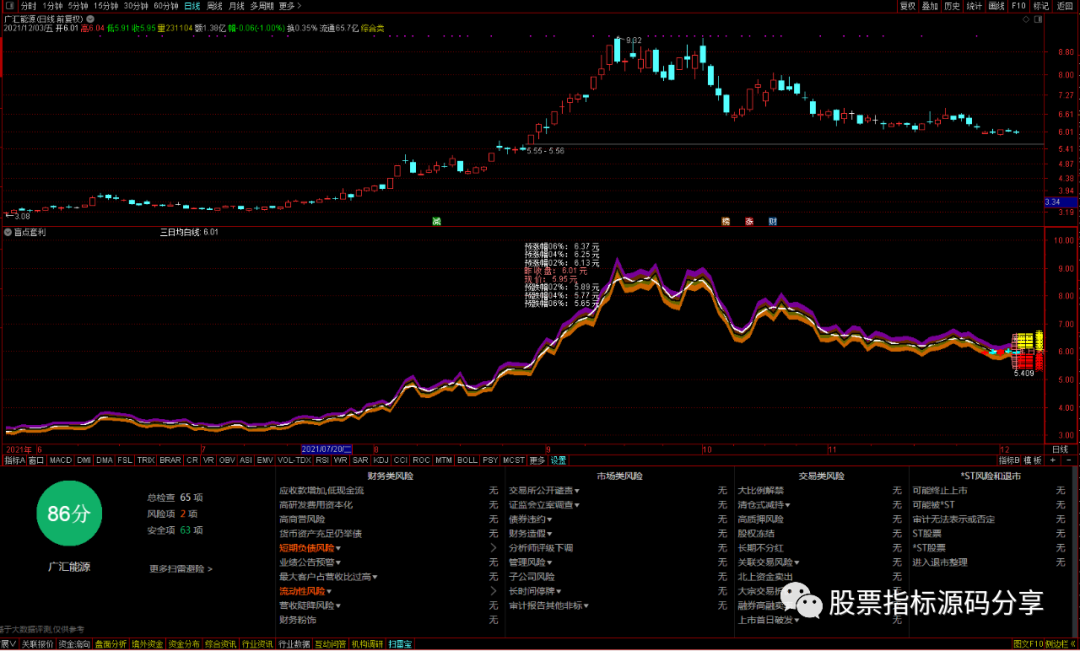Screen dimensions: 1080x651
Task: Open 盘面分析 bottom tab
Action: (110, 645)
